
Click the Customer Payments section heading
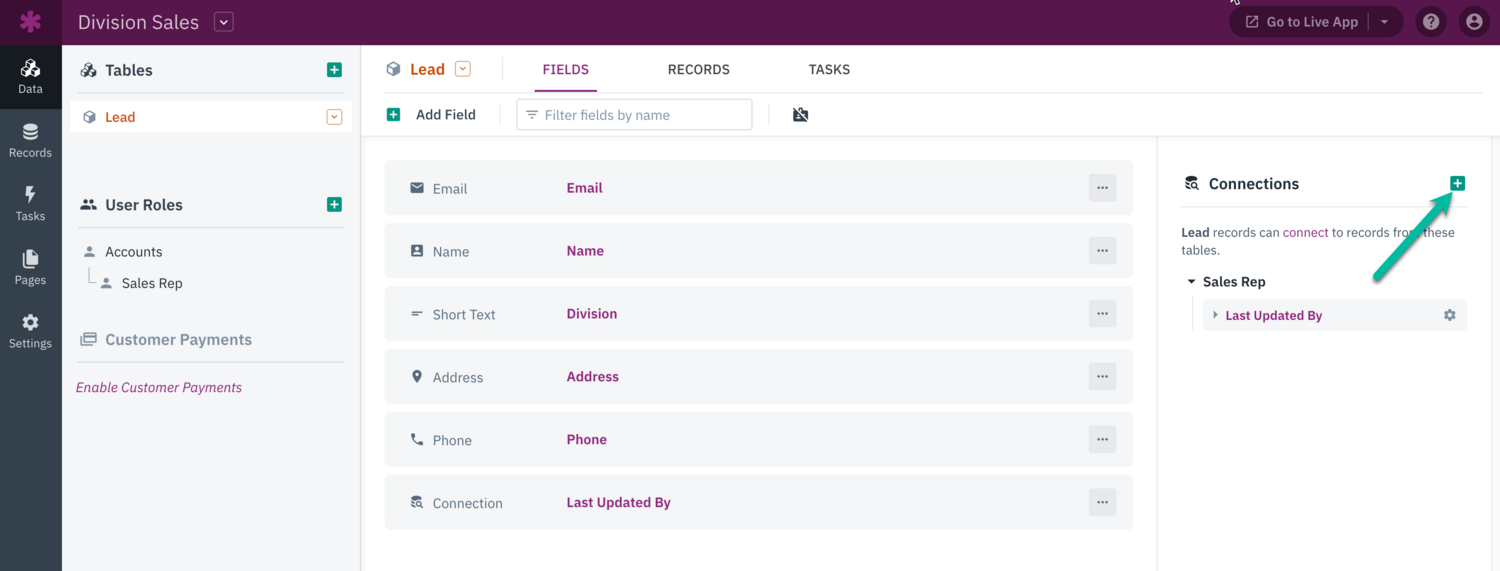click(x=178, y=340)
